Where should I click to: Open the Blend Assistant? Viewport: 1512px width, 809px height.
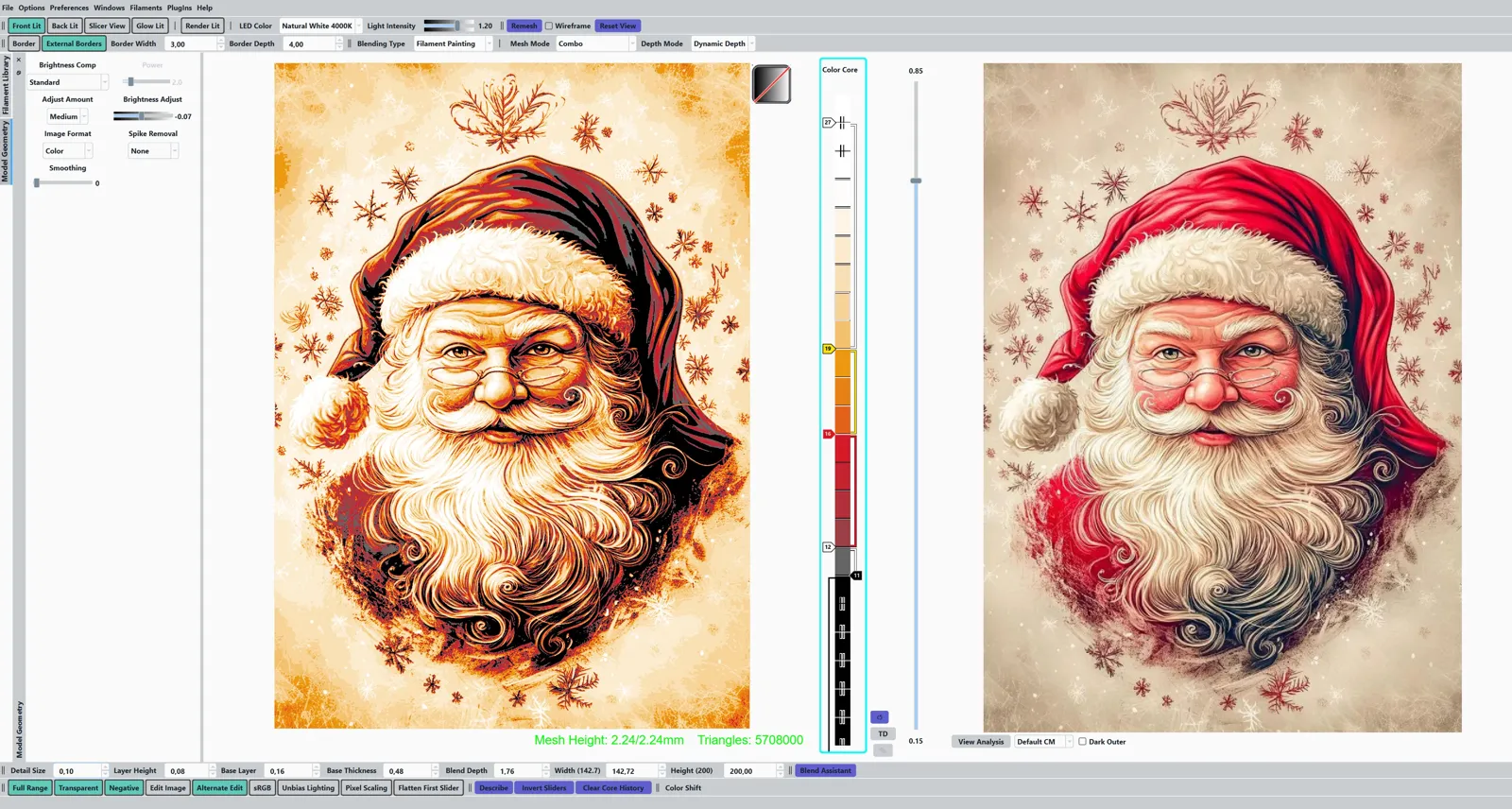click(x=825, y=770)
